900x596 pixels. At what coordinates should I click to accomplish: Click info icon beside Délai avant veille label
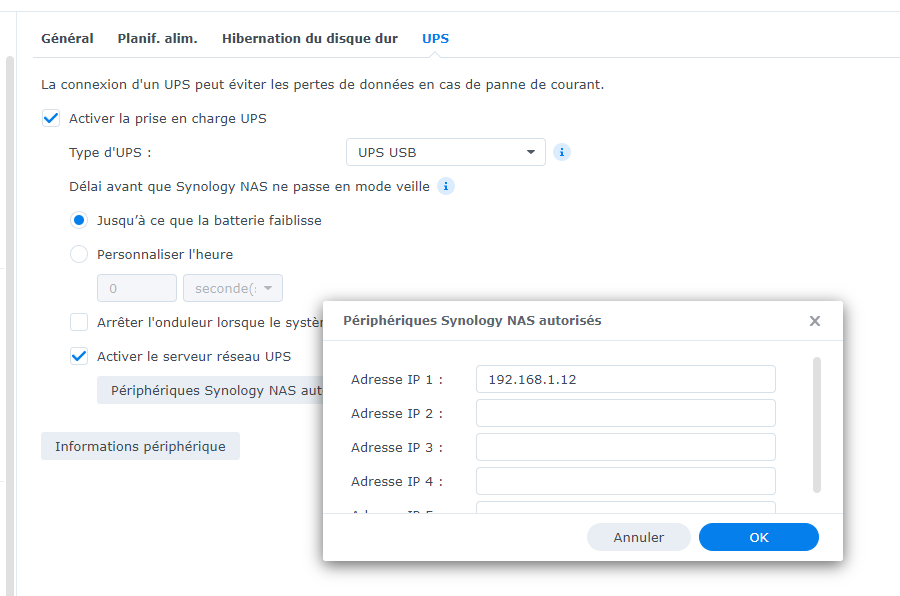[x=446, y=186]
